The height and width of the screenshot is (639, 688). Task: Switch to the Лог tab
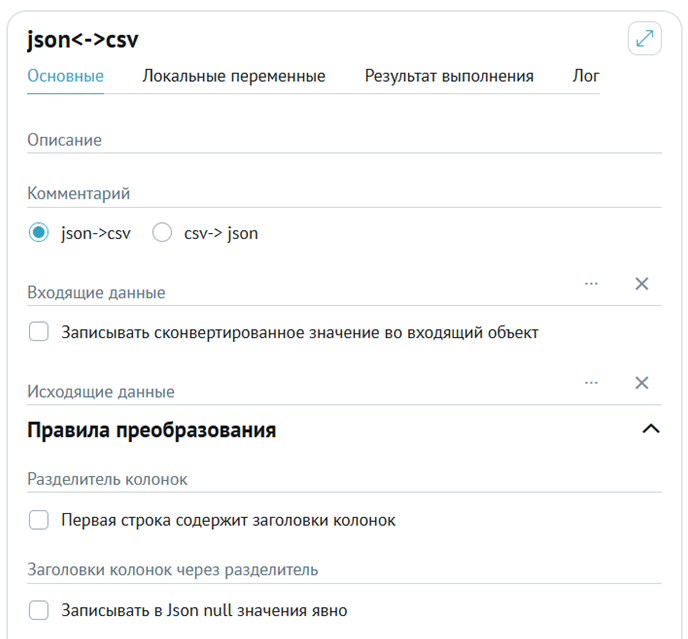coord(586,76)
